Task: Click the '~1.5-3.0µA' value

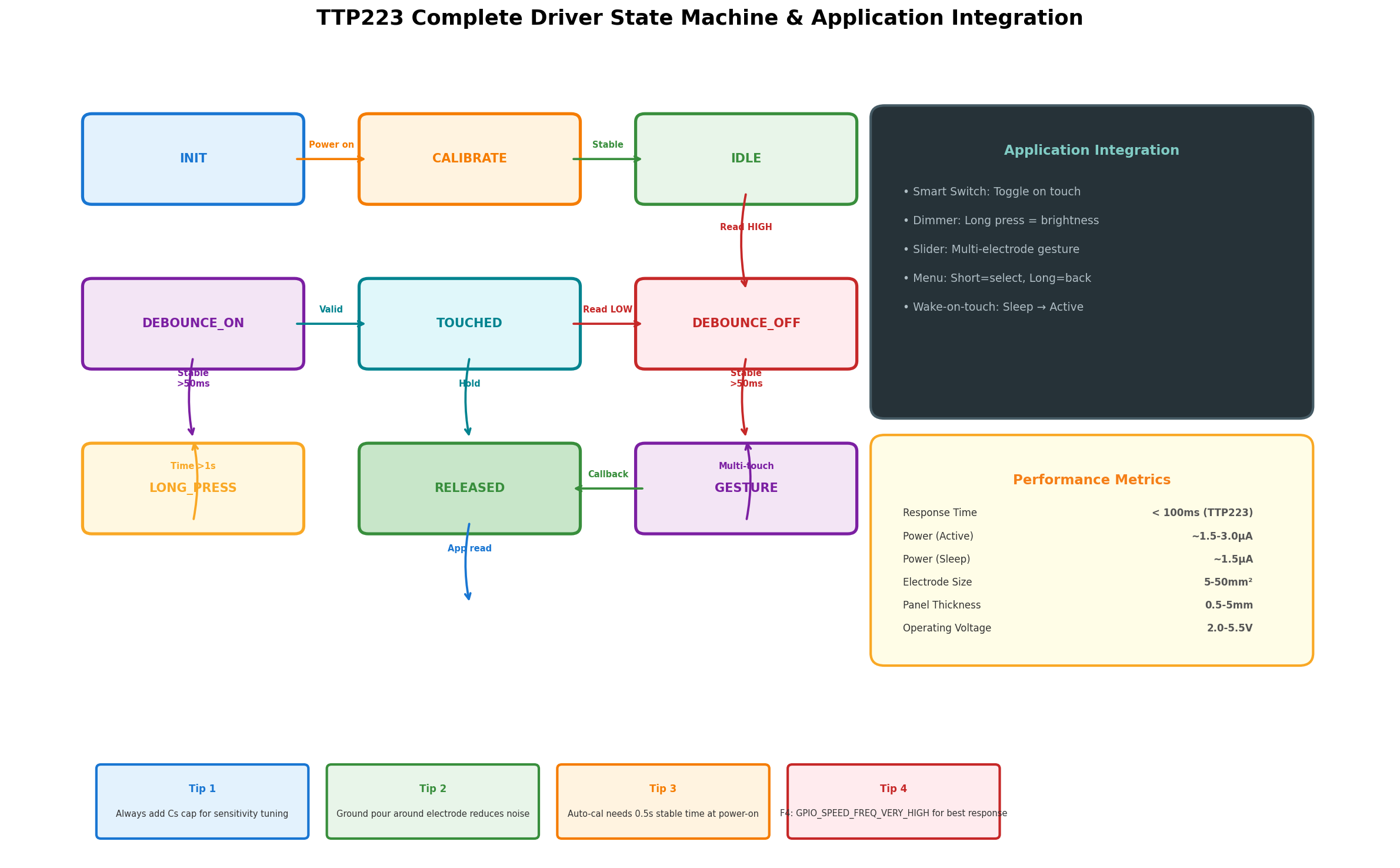Action: pos(1222,536)
